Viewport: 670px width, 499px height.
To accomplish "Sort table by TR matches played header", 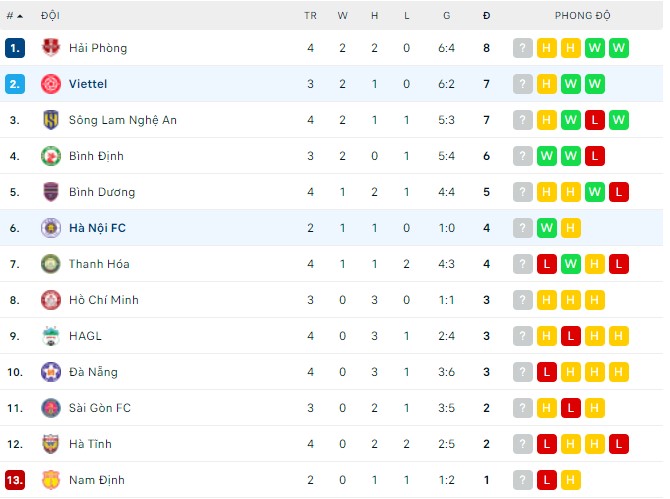I will coord(311,16).
